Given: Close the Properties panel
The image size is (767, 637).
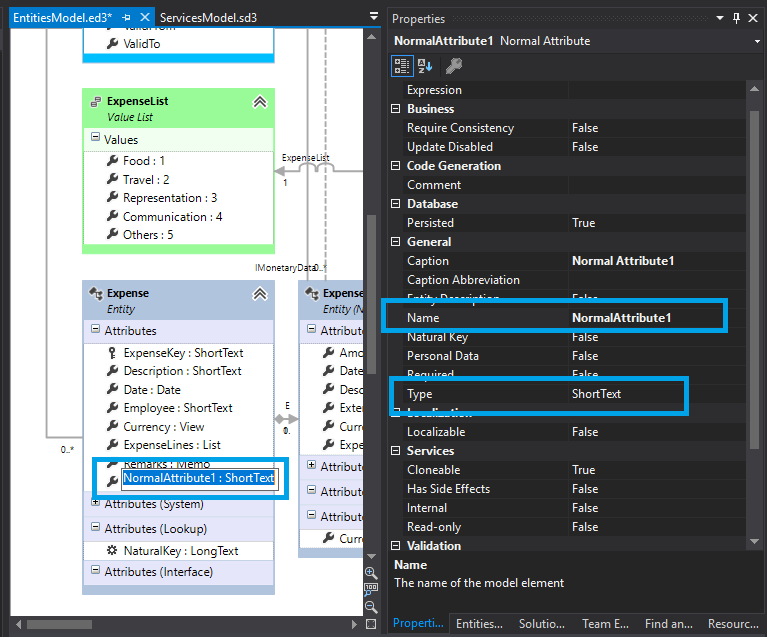Looking at the screenshot, I should pyautogui.click(x=753, y=18).
